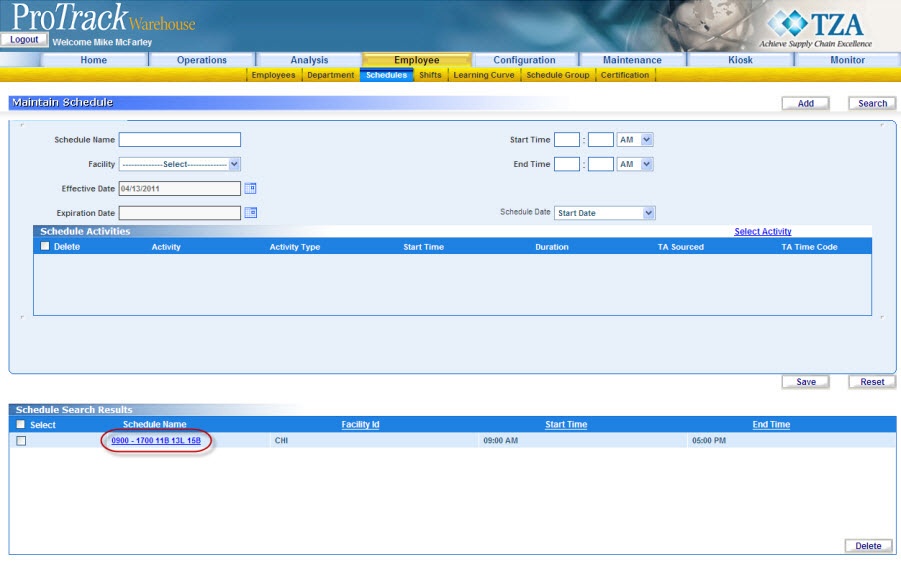Toggle the Delete all activities checkbox
The height and width of the screenshot is (564, 901).
point(45,246)
